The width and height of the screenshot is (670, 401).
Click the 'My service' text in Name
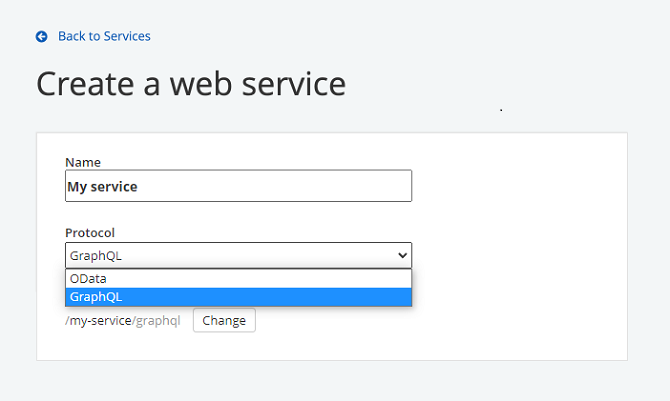coord(102,186)
